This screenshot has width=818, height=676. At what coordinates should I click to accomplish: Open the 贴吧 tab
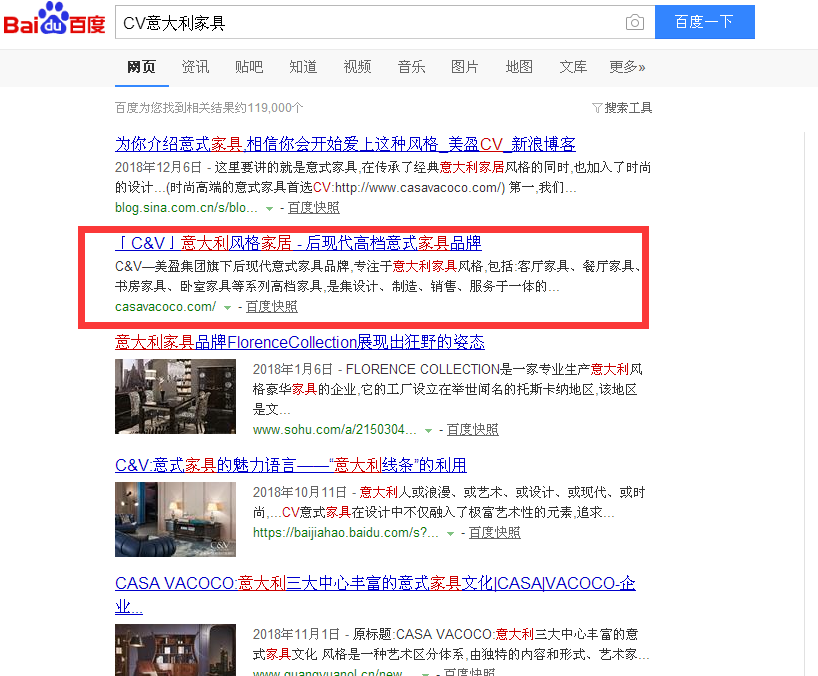pyautogui.click(x=249, y=67)
